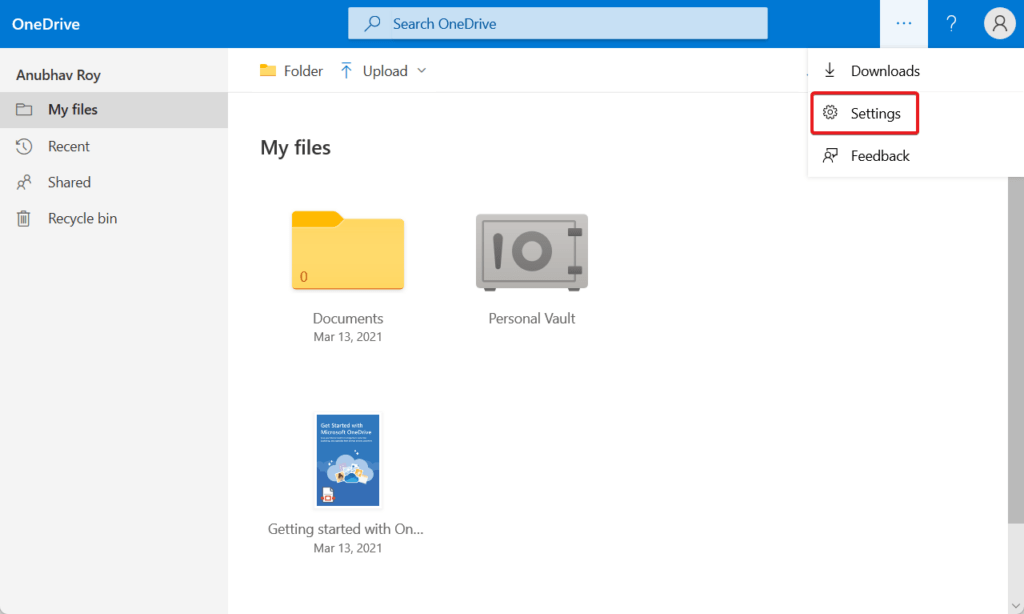The height and width of the screenshot is (614, 1024).
Task: Select My files in the sidebar
Action: [x=73, y=110]
